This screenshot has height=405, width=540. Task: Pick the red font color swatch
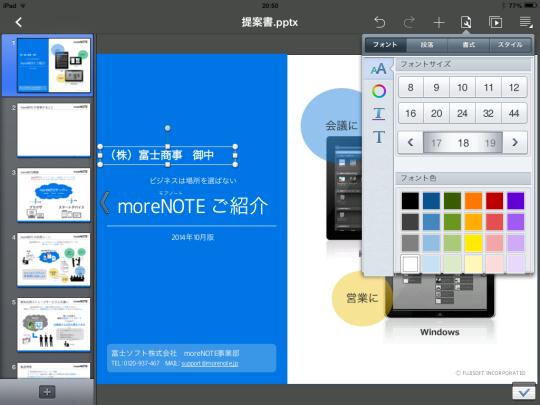click(x=495, y=201)
